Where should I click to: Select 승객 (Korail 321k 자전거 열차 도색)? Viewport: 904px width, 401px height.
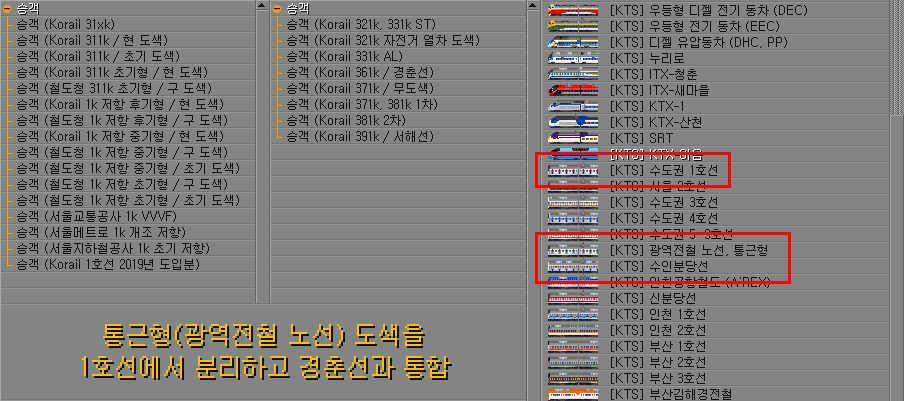(x=383, y=40)
